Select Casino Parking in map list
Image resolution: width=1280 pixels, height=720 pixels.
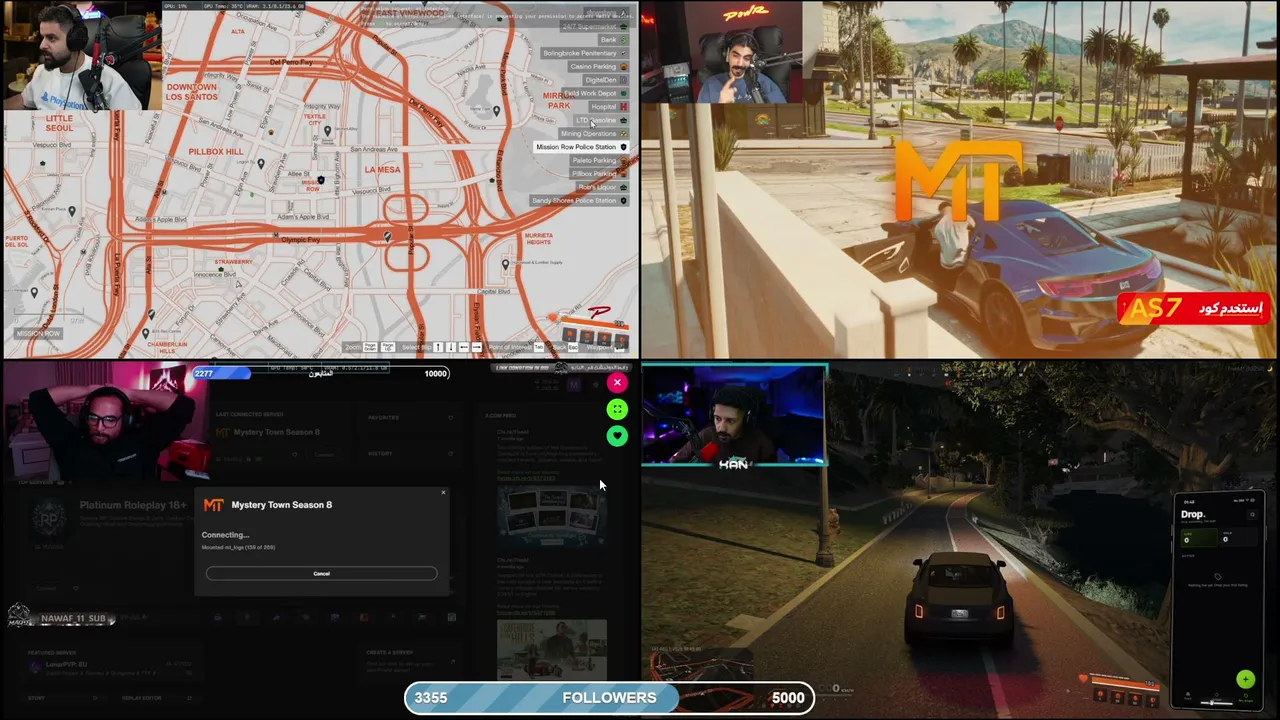pyautogui.click(x=598, y=67)
